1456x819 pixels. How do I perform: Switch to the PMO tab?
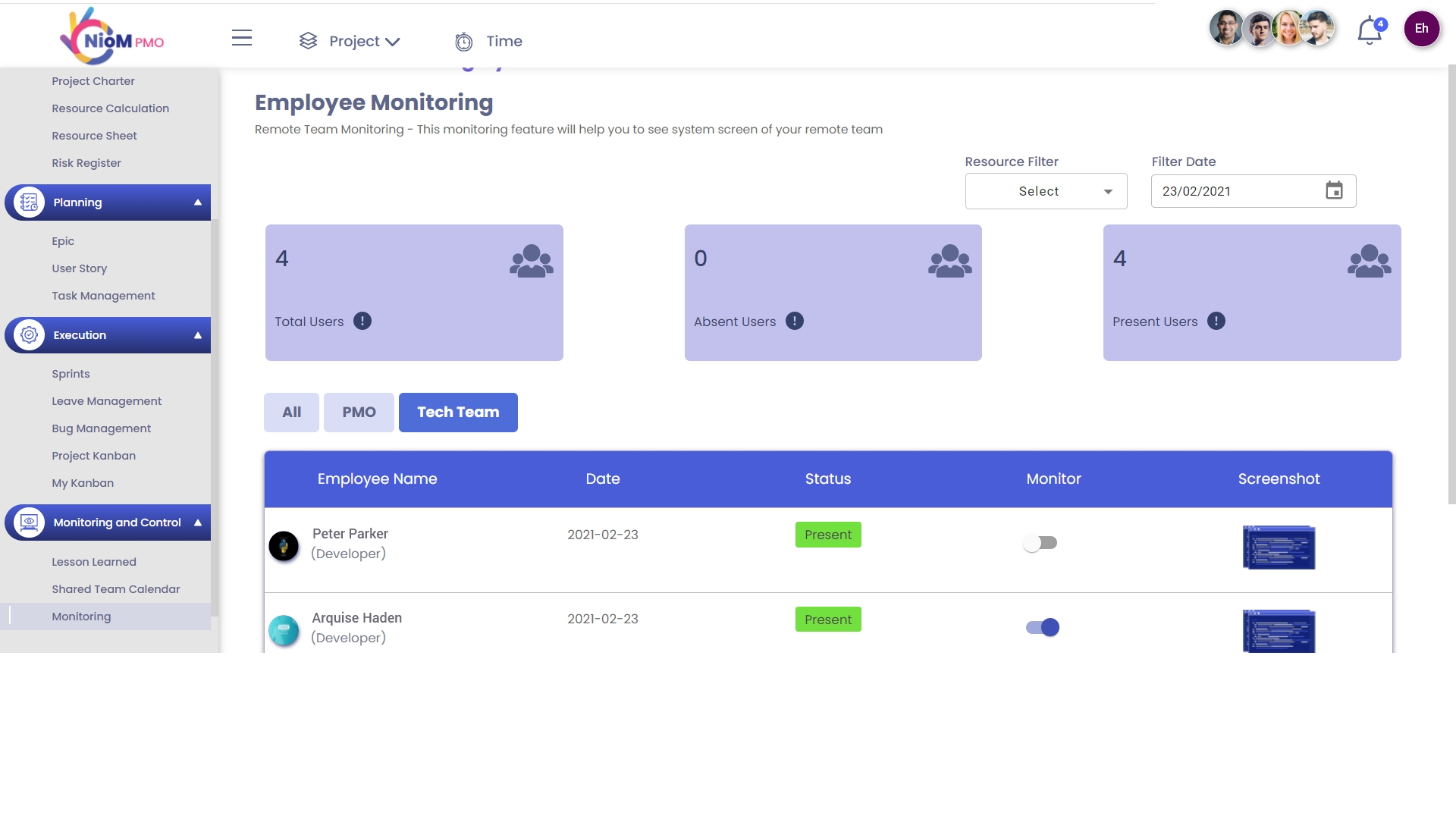pos(359,413)
